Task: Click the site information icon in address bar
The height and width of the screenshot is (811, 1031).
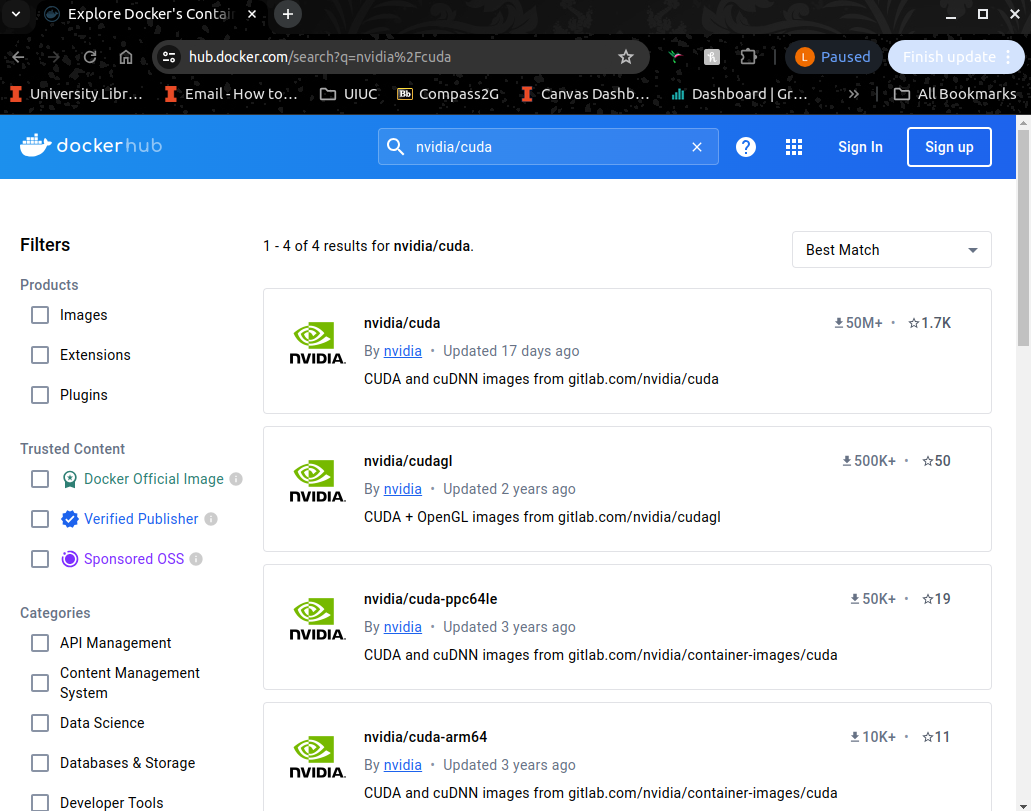Action: (x=169, y=57)
